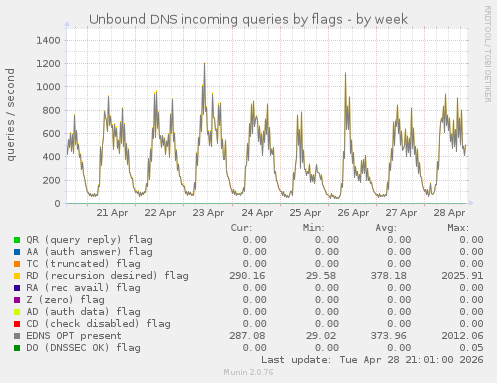Click the 1400 y-axis tick label
497x383 pixels.
pos(48,41)
